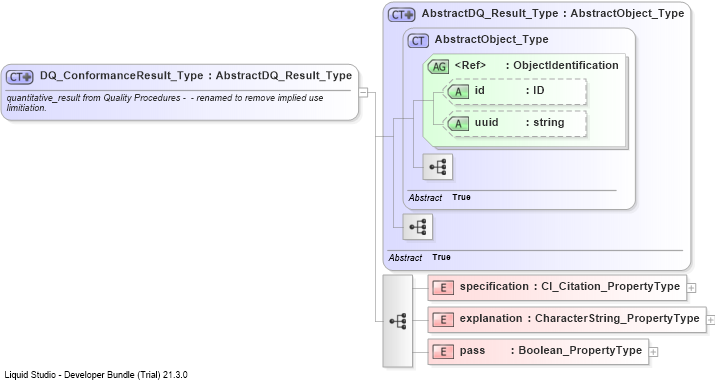Click the E icon of the pass element
Image resolution: width=715 pixels, height=380 pixels.
click(x=443, y=352)
